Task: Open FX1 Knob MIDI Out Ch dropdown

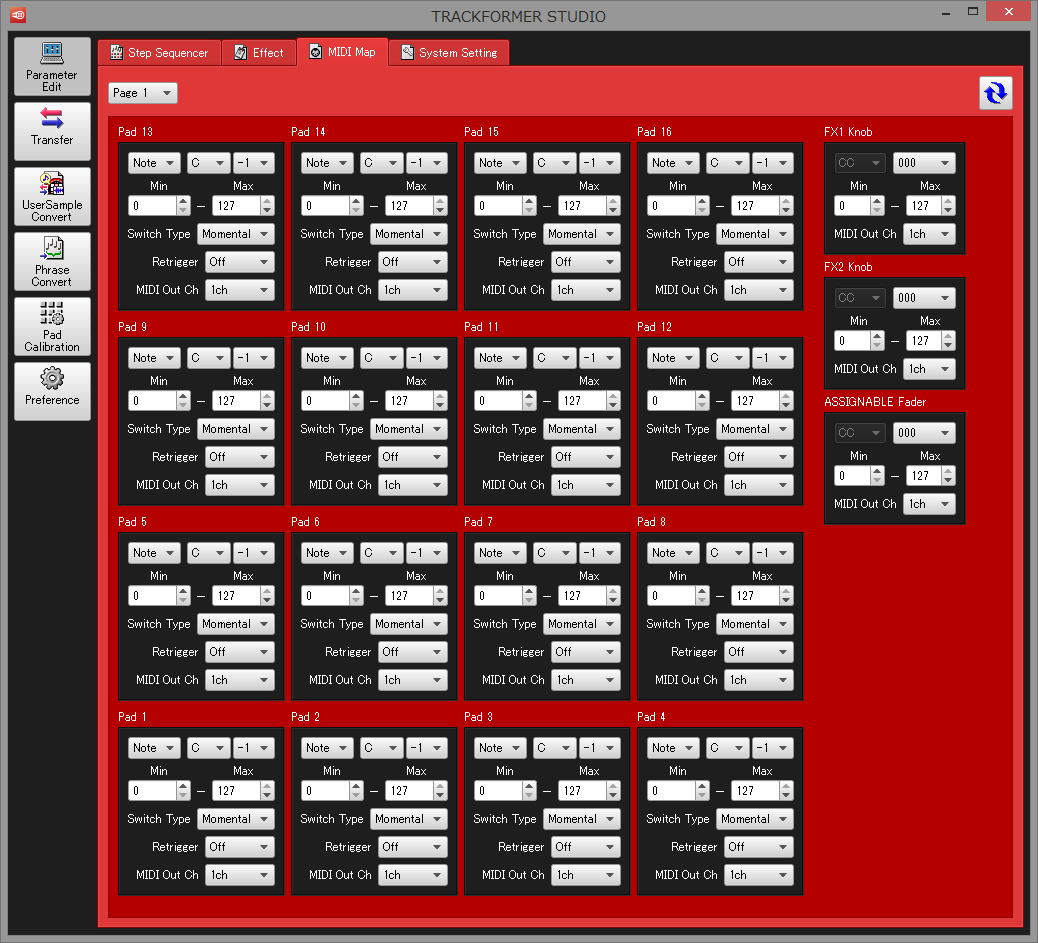Action: click(929, 234)
